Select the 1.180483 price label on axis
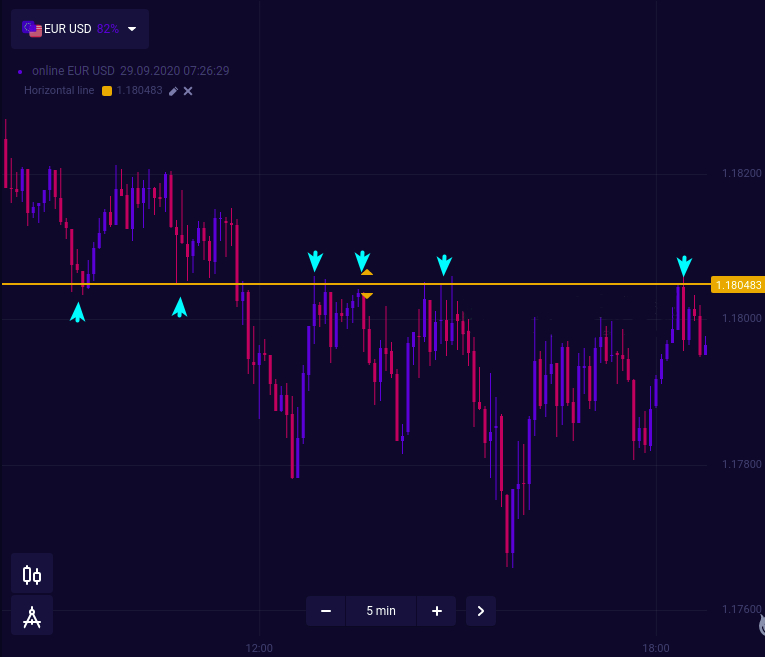 tap(738, 285)
